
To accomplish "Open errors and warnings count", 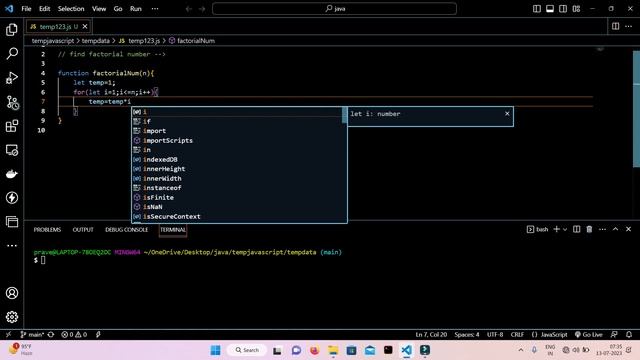I will [x=74, y=334].
